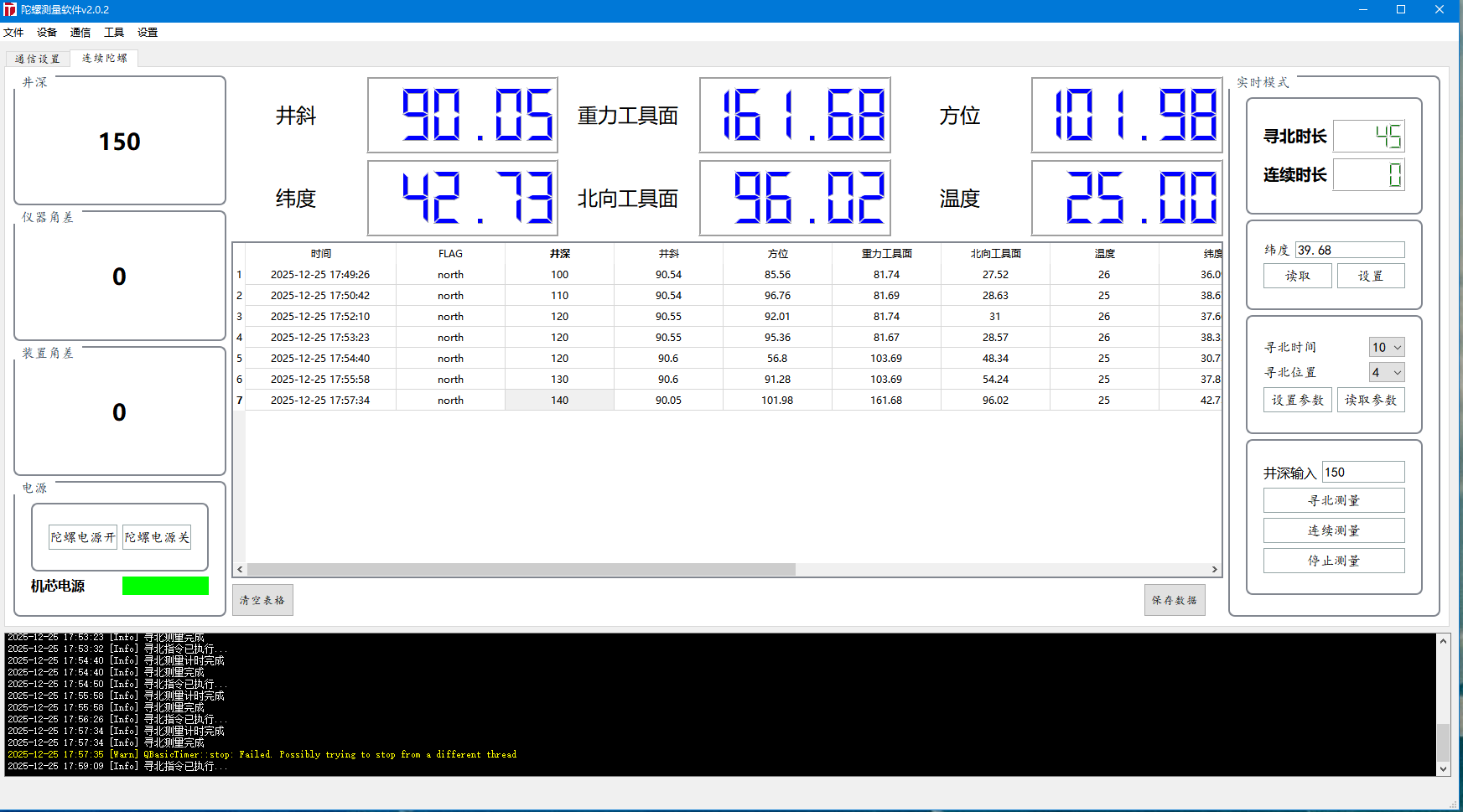Open the 工具 menu
Viewport: 1463px width, 812px height.
[114, 32]
